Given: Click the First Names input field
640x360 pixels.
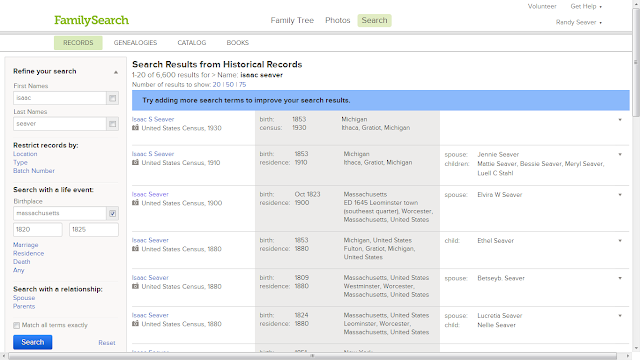Looking at the screenshot, I should pyautogui.click(x=60, y=98).
